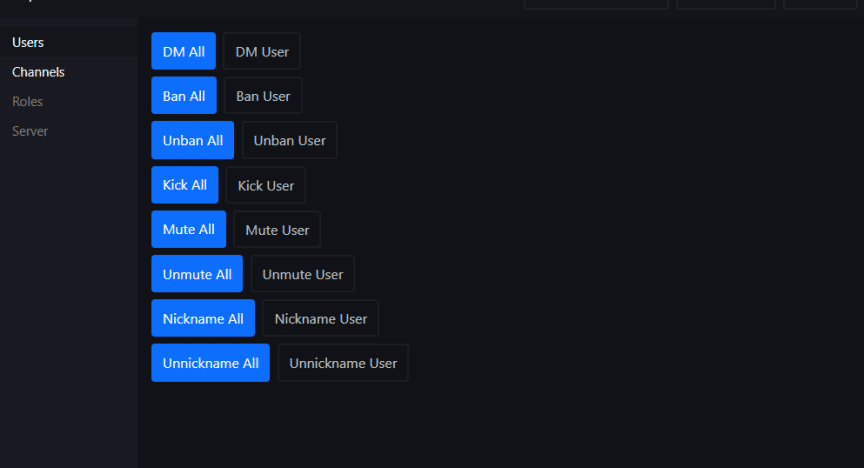
Task: Hit the Unnickname All button
Action: pyautogui.click(x=210, y=363)
